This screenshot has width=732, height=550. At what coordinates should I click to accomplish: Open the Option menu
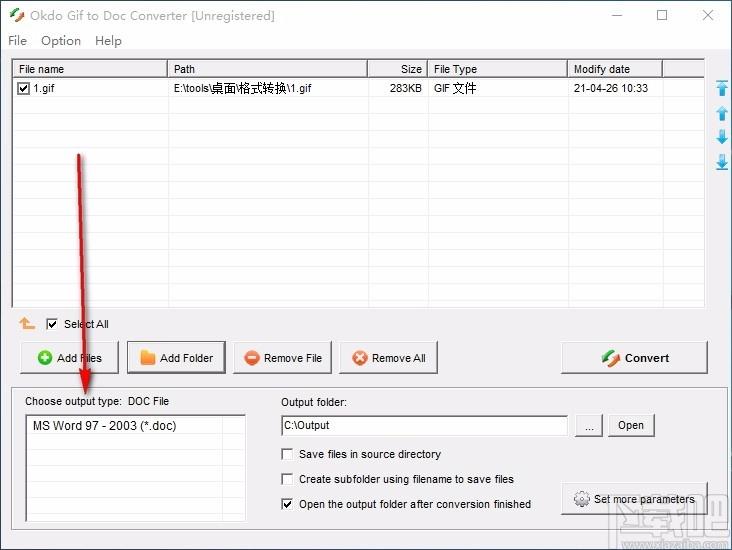click(x=61, y=41)
